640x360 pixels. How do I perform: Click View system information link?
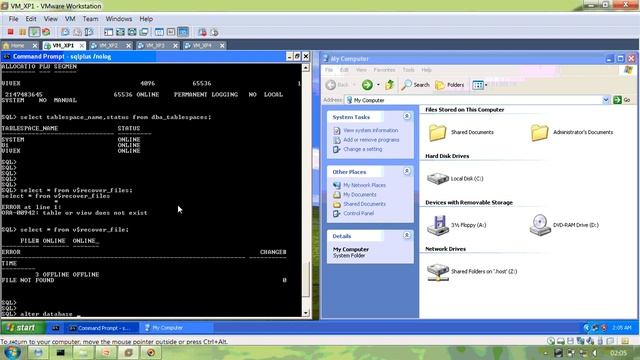click(371, 130)
